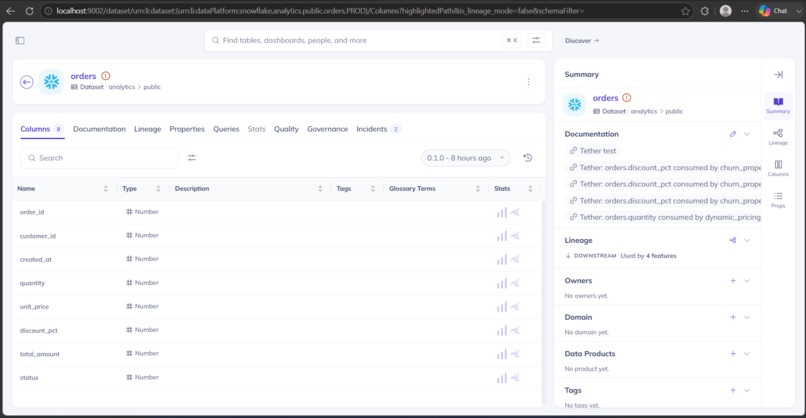Screen dimensions: 806x418
Task: Open the orders link in Summary panel
Action: pyautogui.click(x=606, y=98)
